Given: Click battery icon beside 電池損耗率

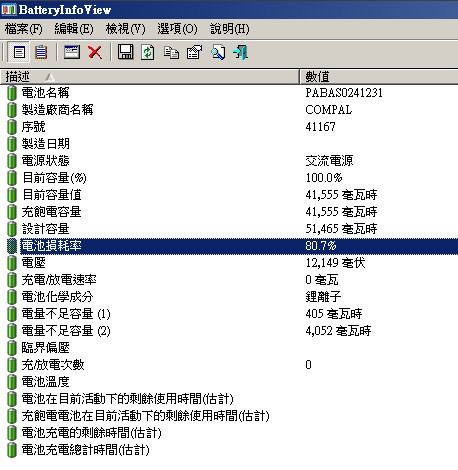Looking at the screenshot, I should click(x=12, y=246).
